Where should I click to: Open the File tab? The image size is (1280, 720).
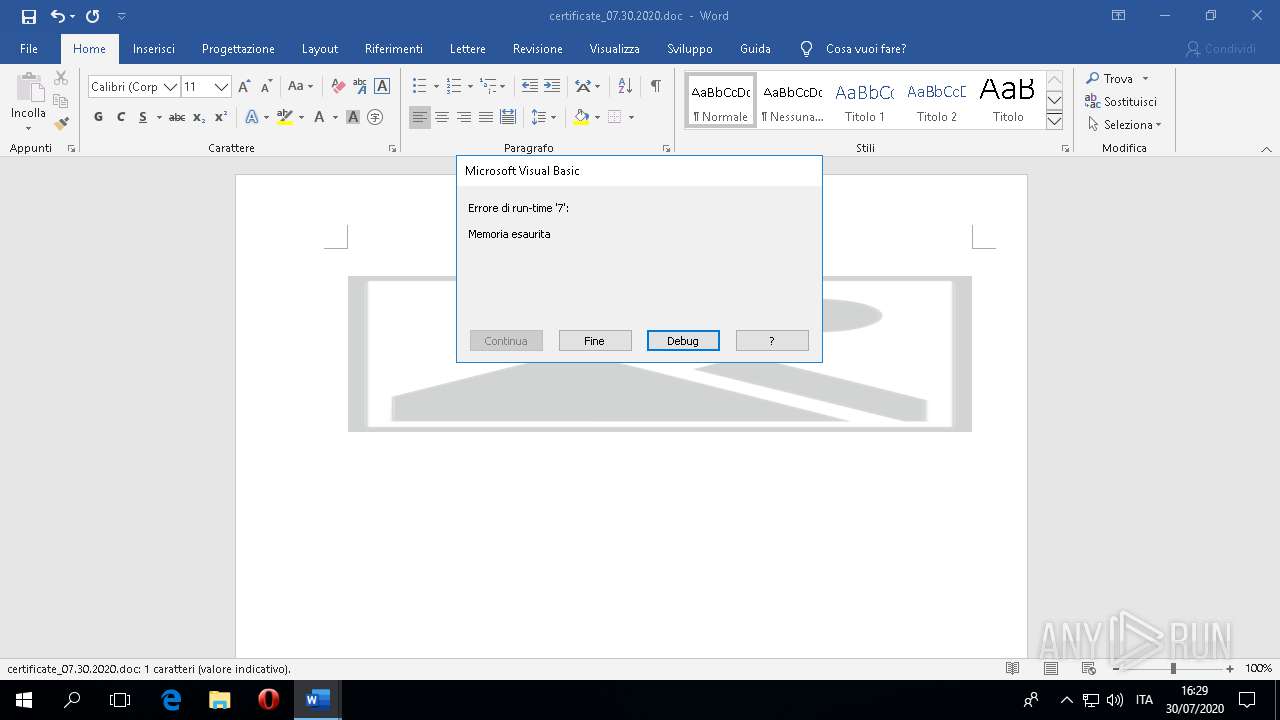click(x=29, y=49)
